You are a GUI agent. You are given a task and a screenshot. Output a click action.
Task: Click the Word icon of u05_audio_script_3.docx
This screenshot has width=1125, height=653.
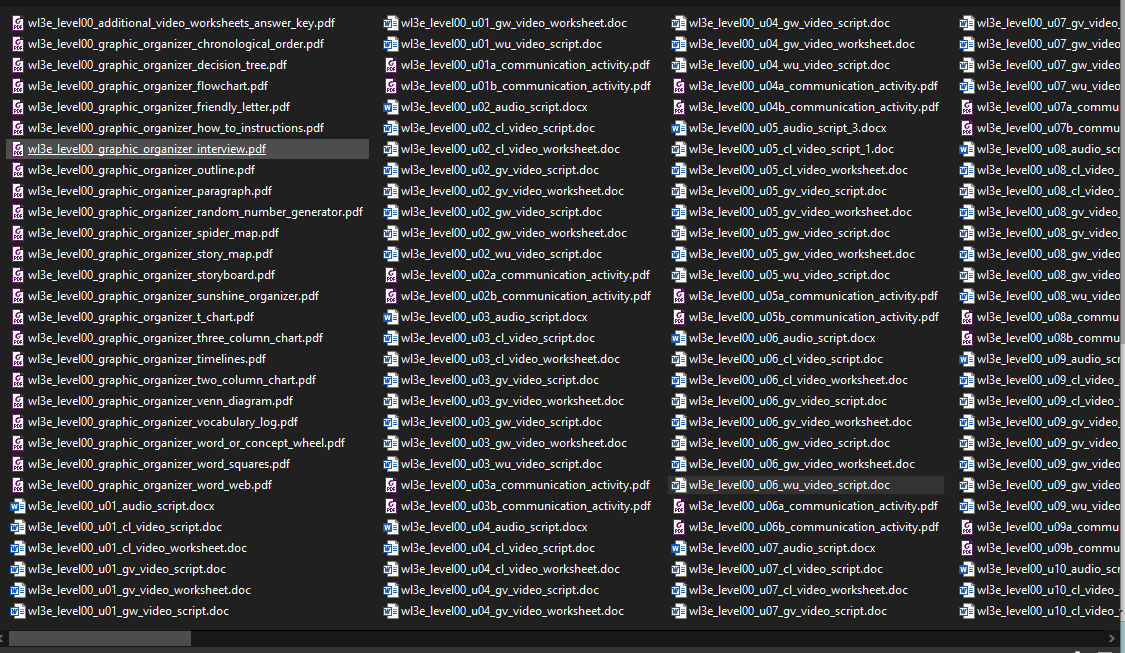pyautogui.click(x=679, y=128)
